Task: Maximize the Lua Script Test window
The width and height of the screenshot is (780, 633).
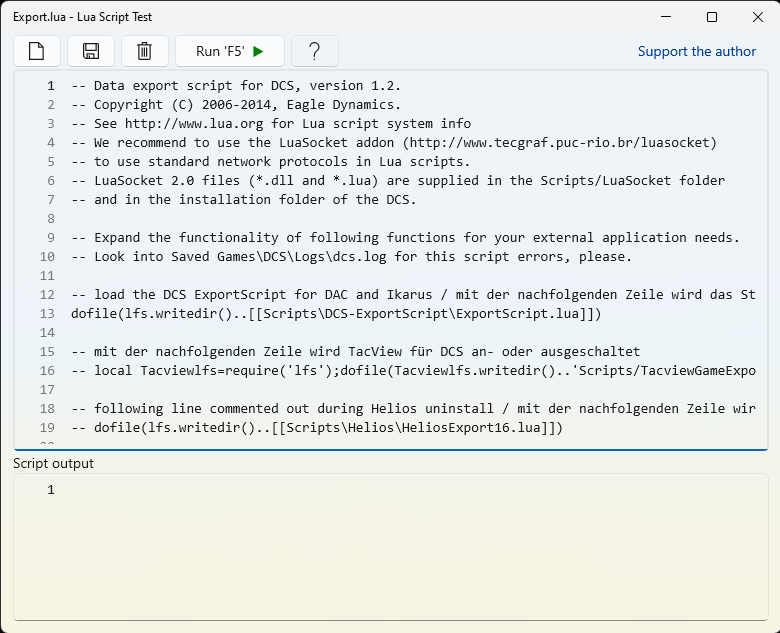Action: click(712, 17)
